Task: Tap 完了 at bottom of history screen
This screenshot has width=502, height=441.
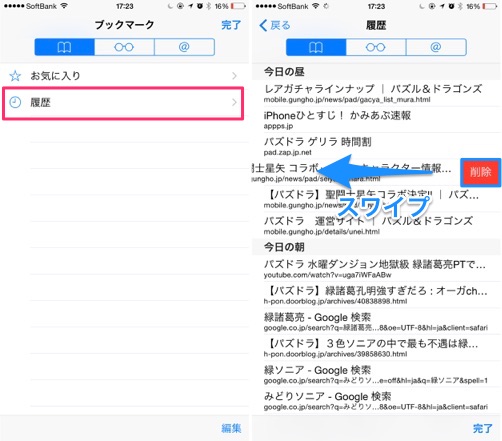Action: [x=482, y=428]
